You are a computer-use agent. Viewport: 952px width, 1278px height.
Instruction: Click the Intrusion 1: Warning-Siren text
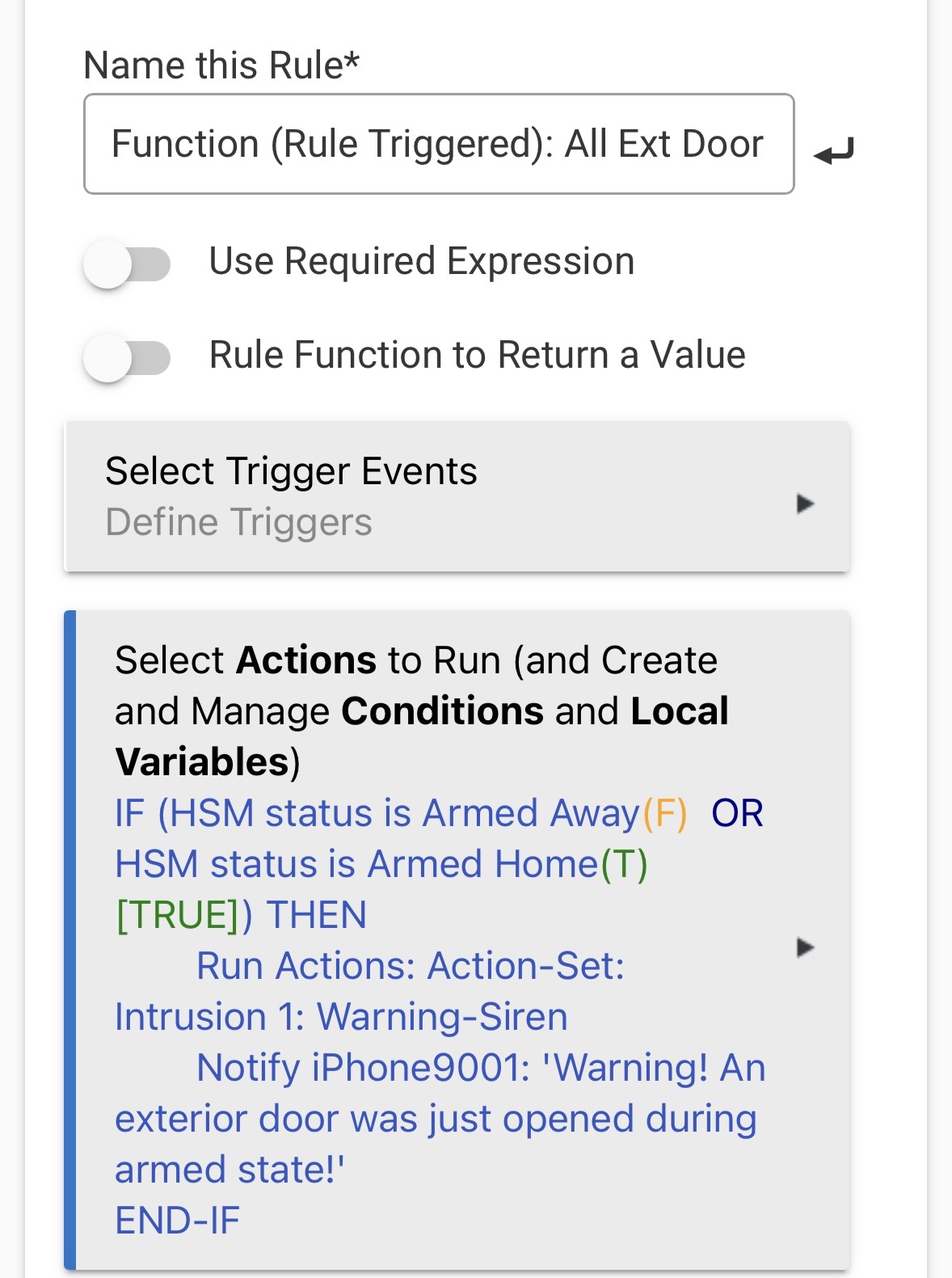340,1017
